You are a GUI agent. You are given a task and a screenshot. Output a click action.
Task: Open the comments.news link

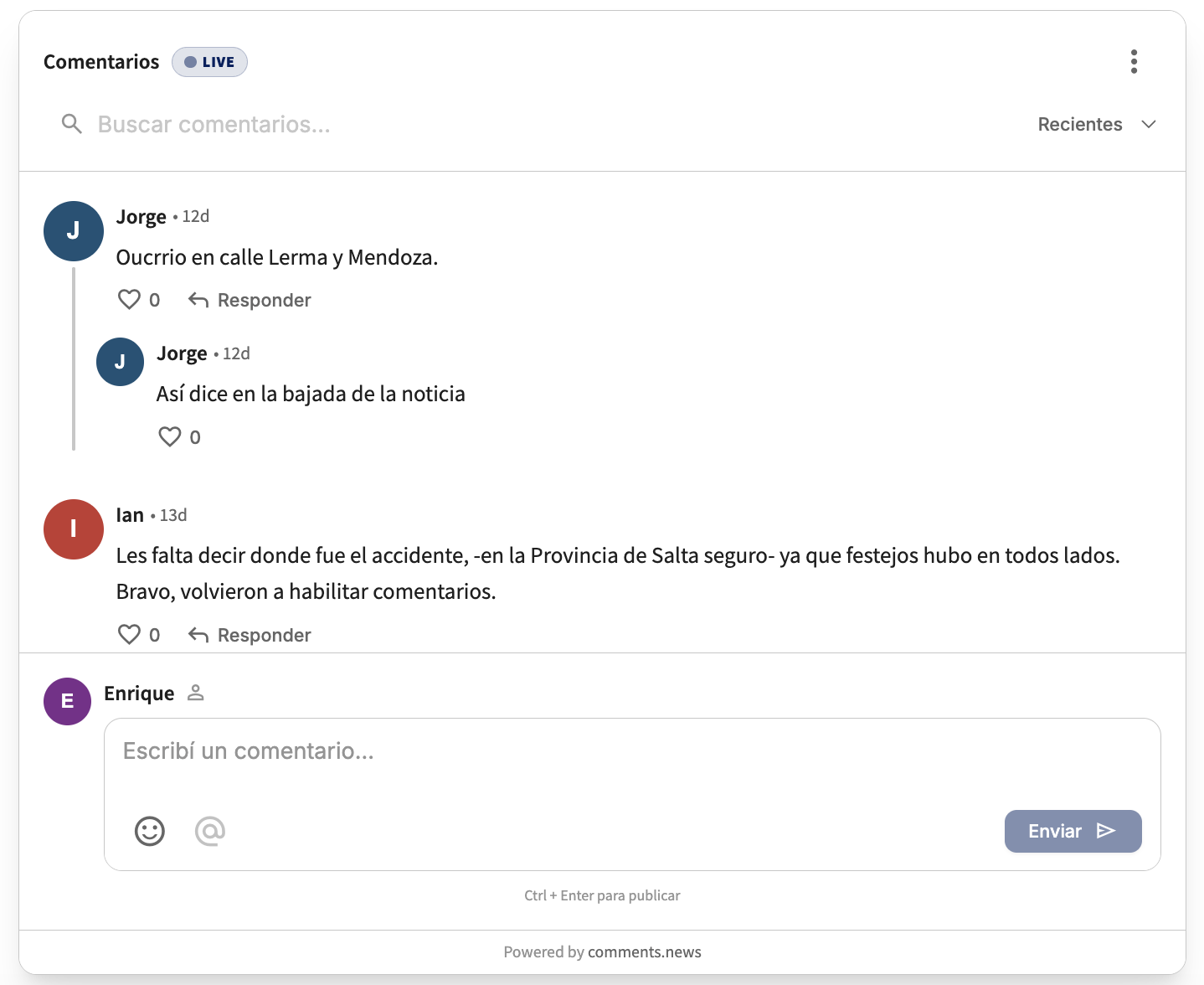pyautogui.click(x=645, y=951)
